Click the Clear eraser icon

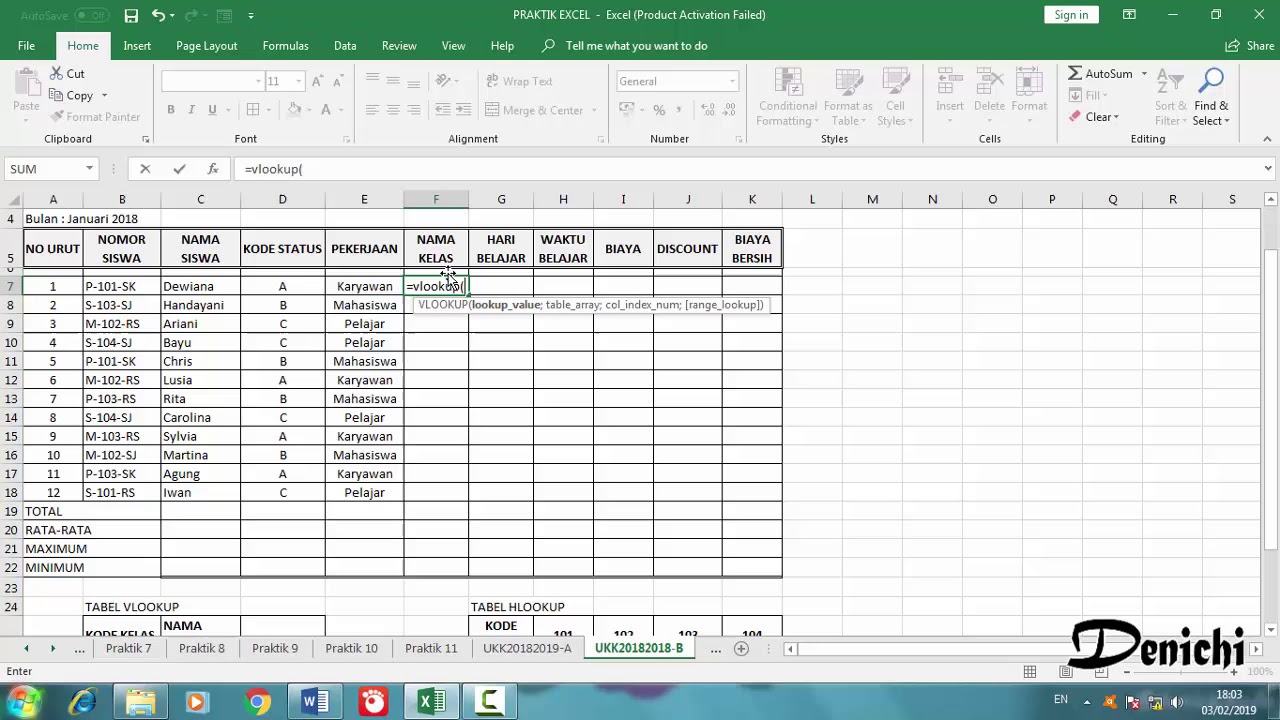[1075, 117]
